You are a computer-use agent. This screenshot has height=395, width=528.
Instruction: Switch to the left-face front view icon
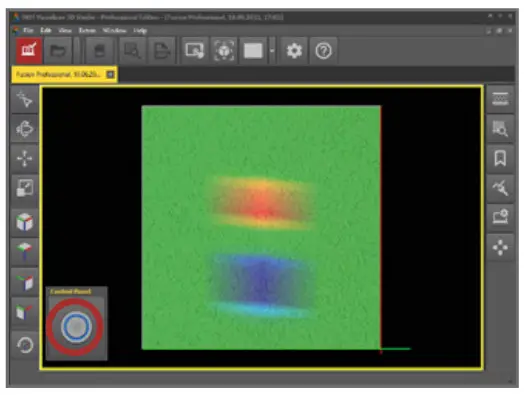click(25, 311)
